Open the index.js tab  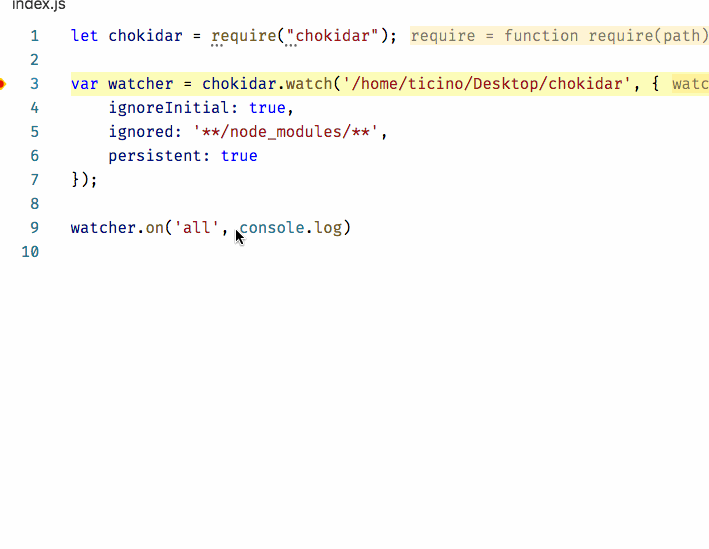click(x=39, y=5)
